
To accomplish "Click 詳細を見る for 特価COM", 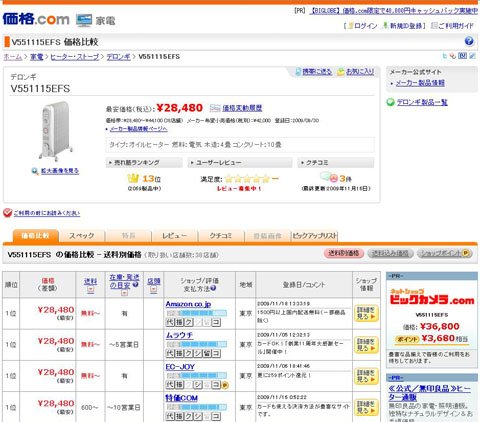I will tap(366, 407).
